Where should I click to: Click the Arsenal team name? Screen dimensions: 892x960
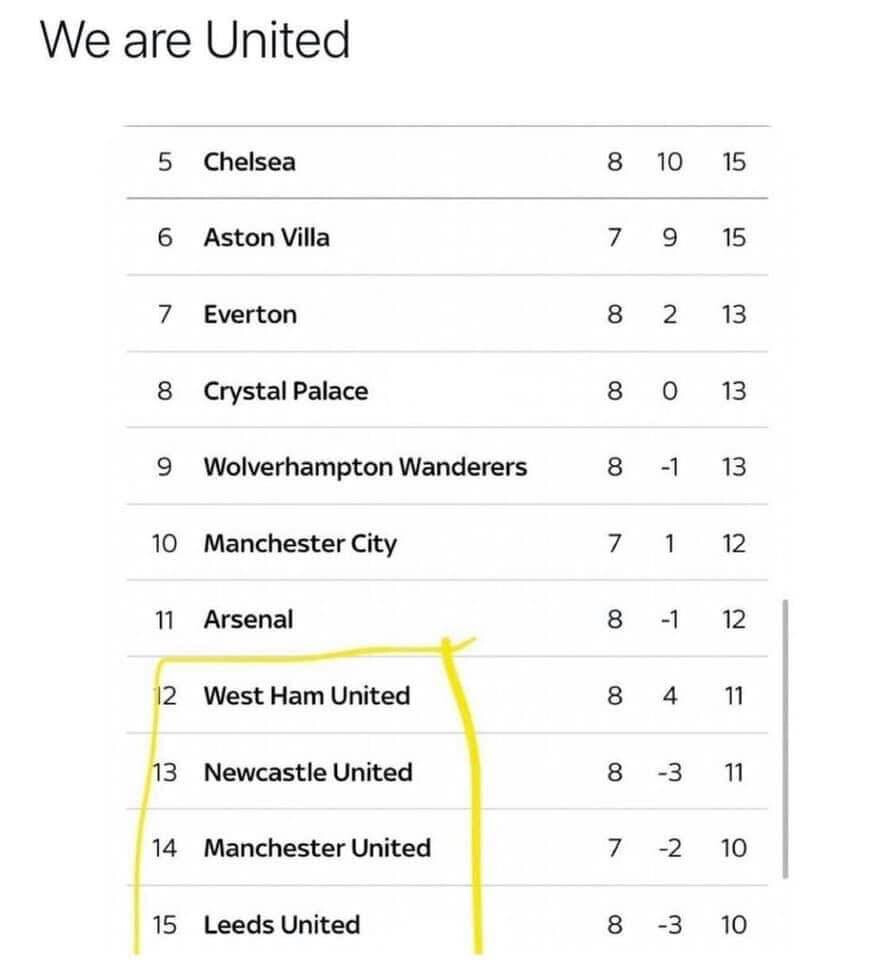click(x=248, y=620)
